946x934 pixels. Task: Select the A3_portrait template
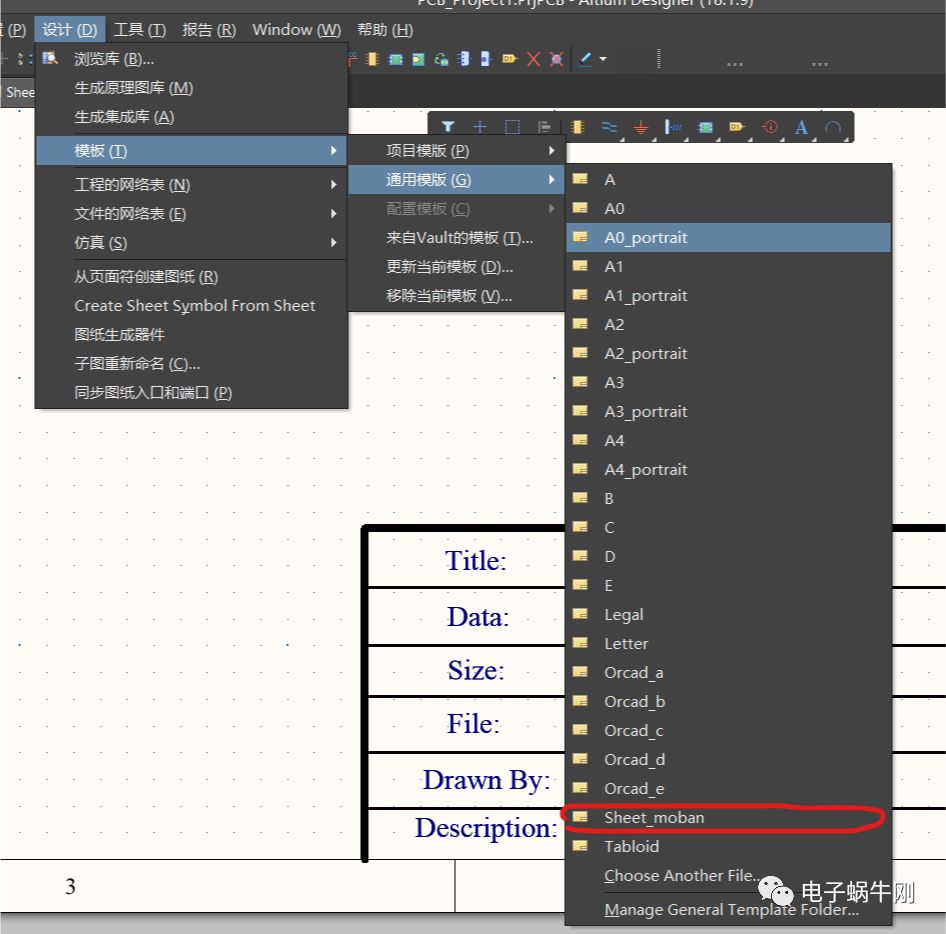click(x=728, y=411)
